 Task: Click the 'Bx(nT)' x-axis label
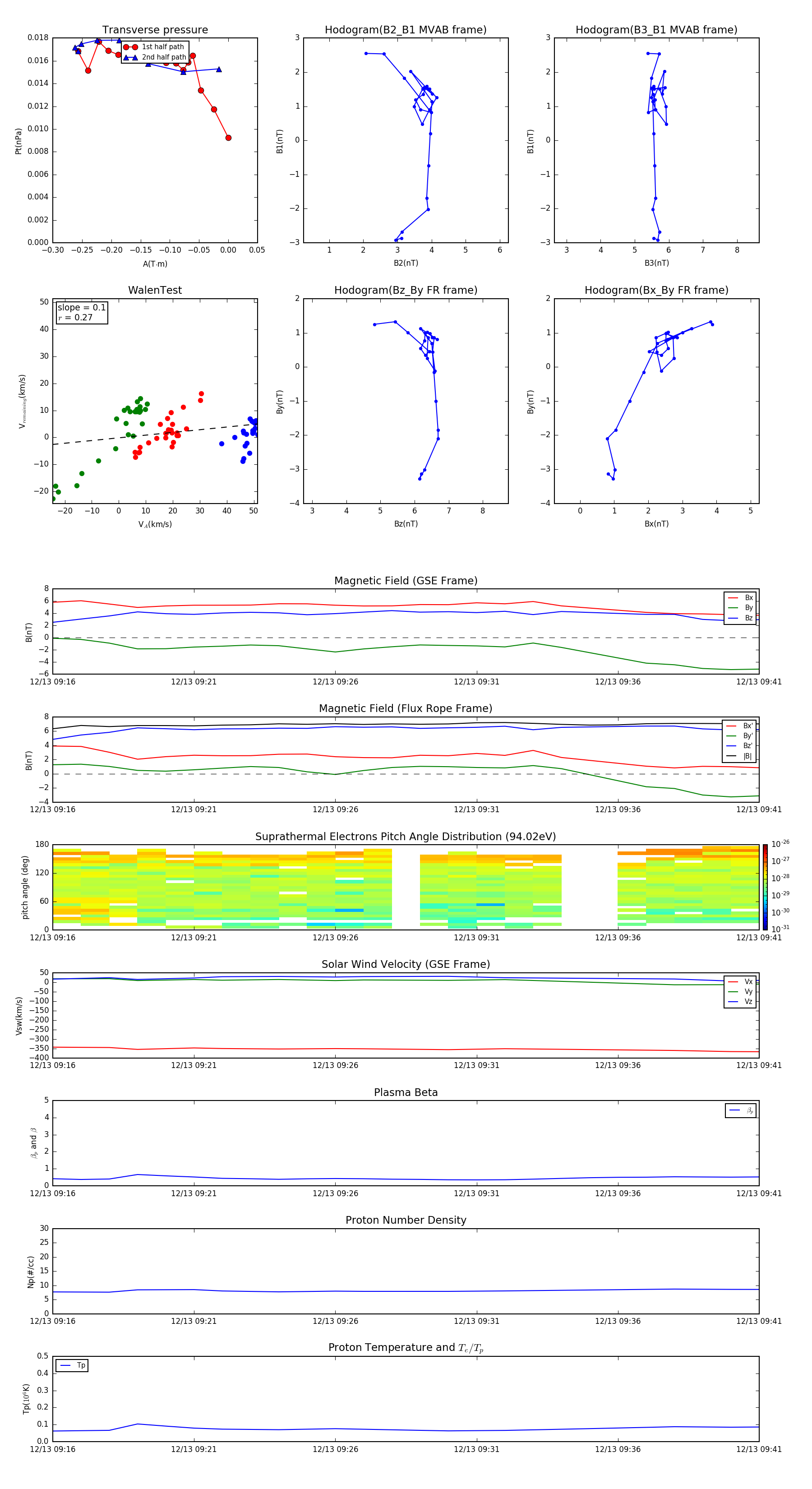tap(656, 524)
